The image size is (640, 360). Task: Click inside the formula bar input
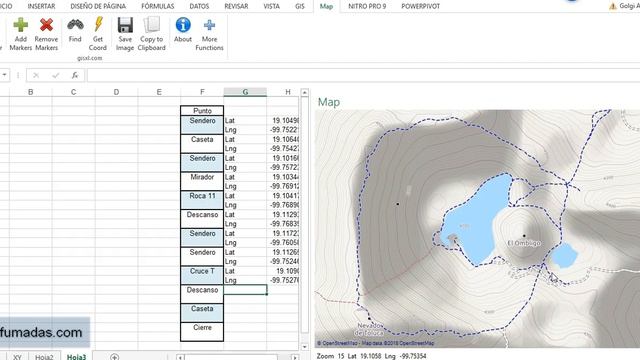(363, 75)
